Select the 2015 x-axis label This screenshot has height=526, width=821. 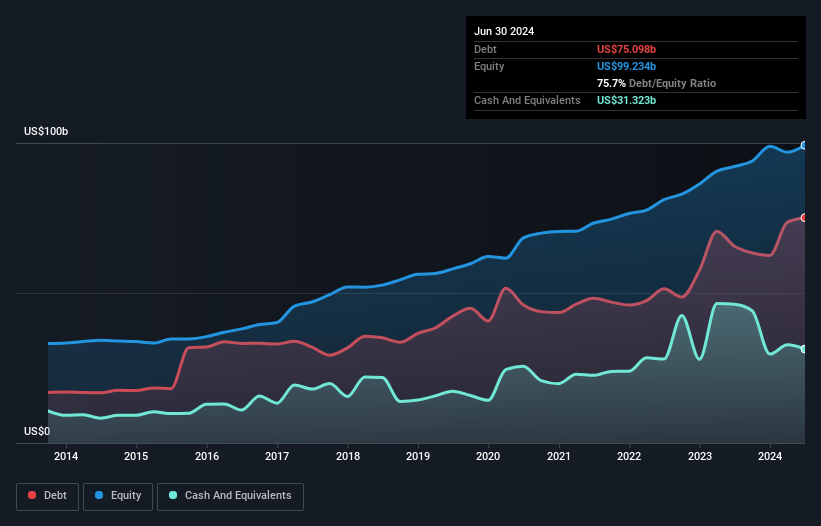(136, 456)
